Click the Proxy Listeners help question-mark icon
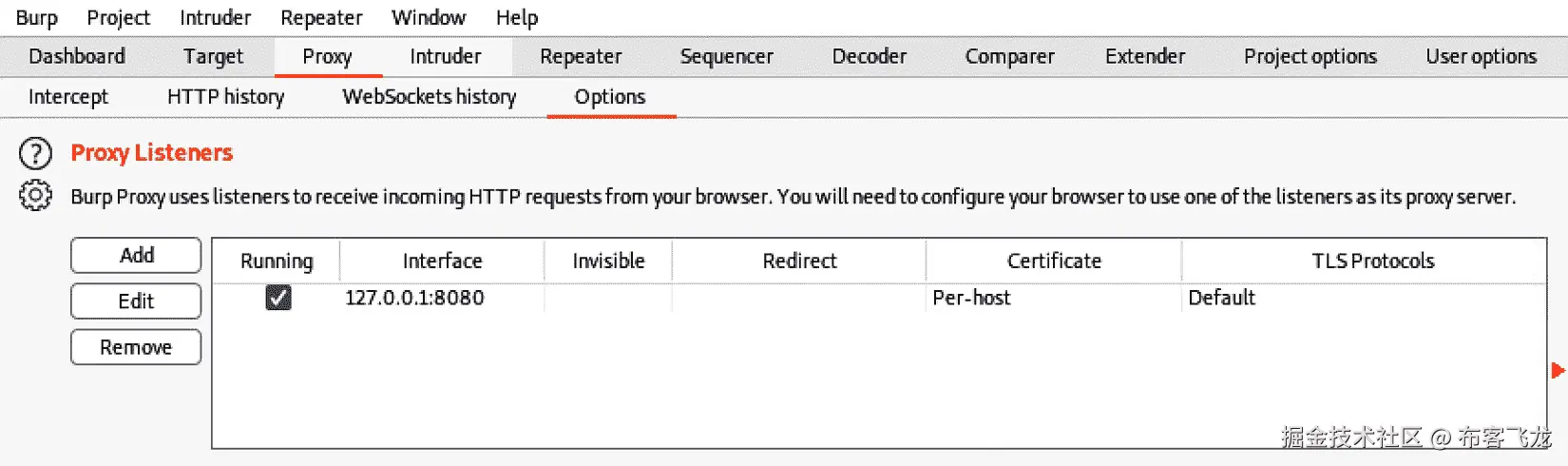Screen dimensions: 1568x466 [x=36, y=153]
